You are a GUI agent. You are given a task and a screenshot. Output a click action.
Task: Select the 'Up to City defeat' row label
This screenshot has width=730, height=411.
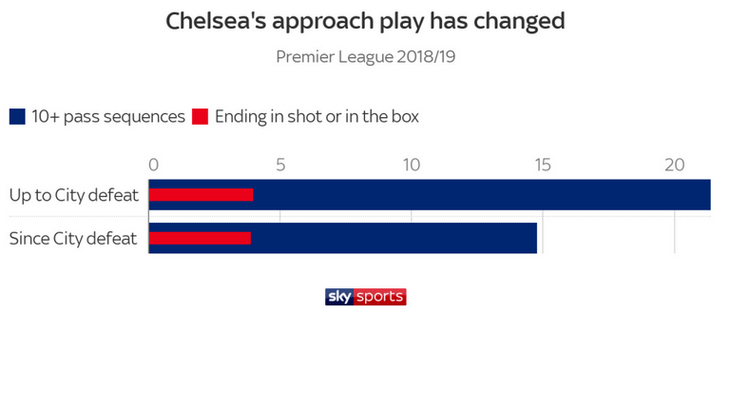pos(72,194)
